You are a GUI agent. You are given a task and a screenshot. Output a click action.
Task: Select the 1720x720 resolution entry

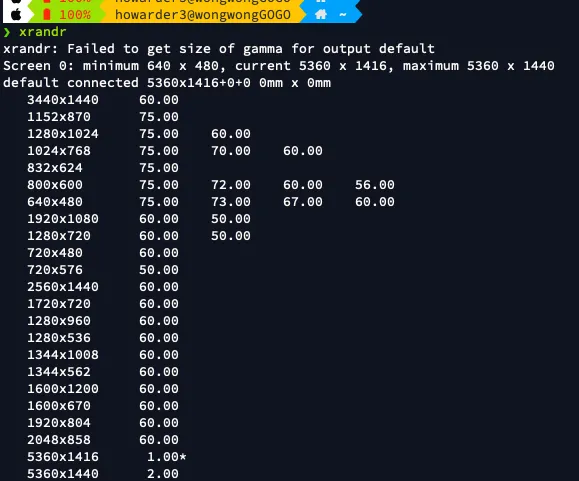(59, 303)
